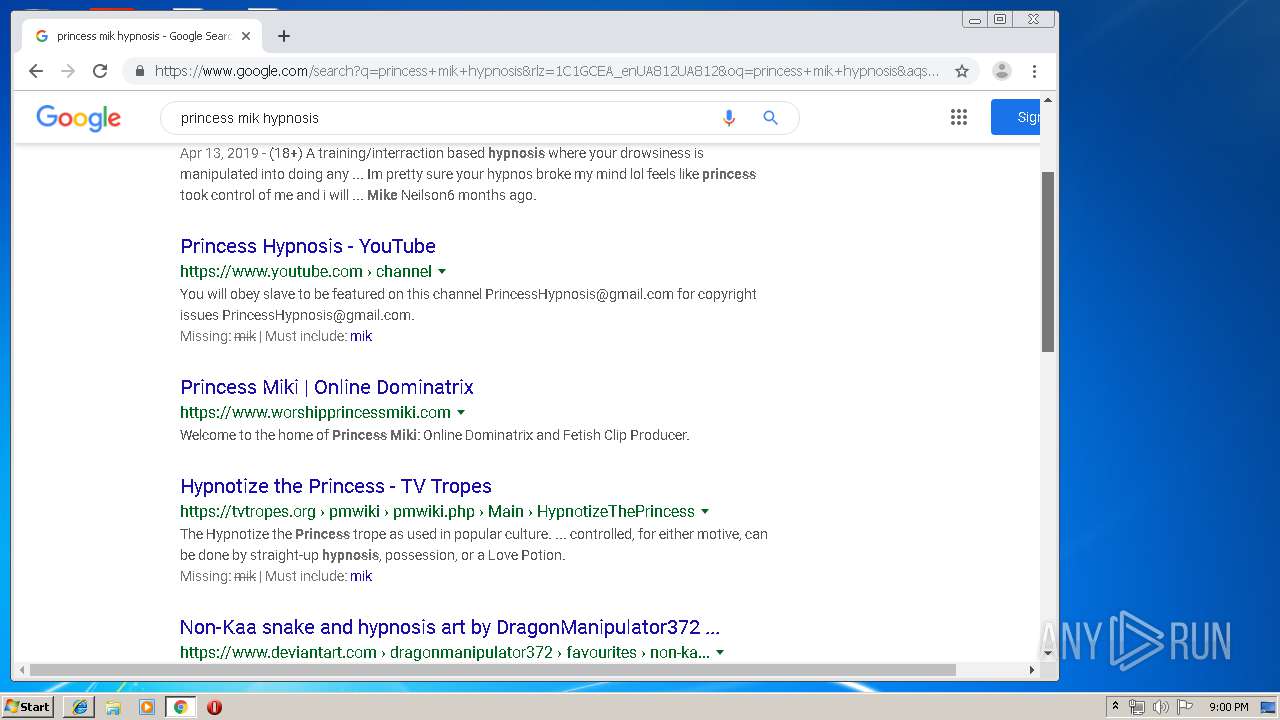
Task: Open the Windows Start menu
Action: coord(27,706)
